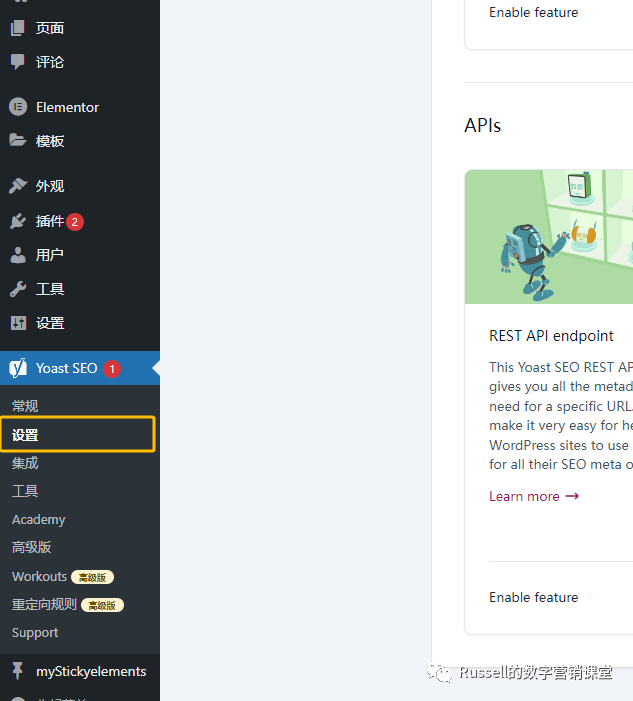Viewport: 633px width, 701px height.
Task: Open the 集成 (Integrations) submenu item
Action: click(x=25, y=463)
